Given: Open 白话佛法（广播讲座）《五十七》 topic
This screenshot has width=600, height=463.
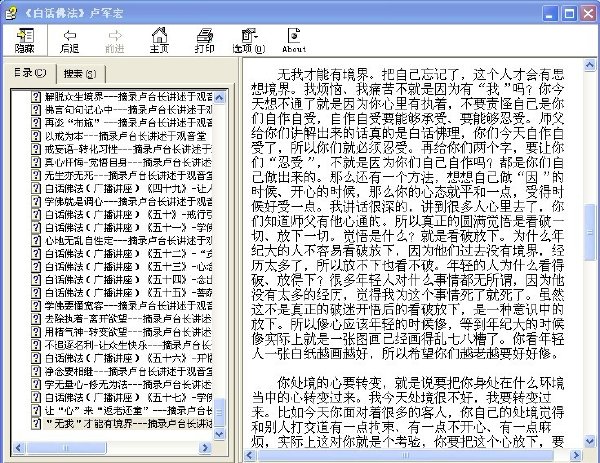Looking at the screenshot, I should pyautogui.click(x=128, y=397).
